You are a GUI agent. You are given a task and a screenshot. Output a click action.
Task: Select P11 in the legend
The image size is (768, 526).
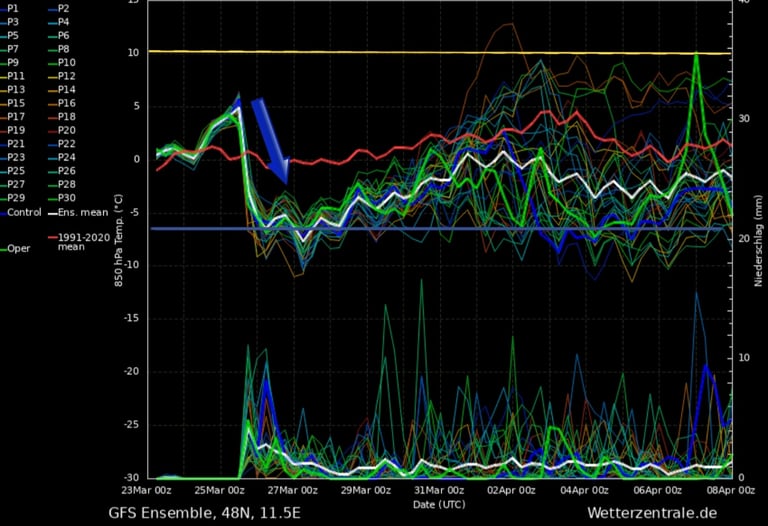coord(16,76)
